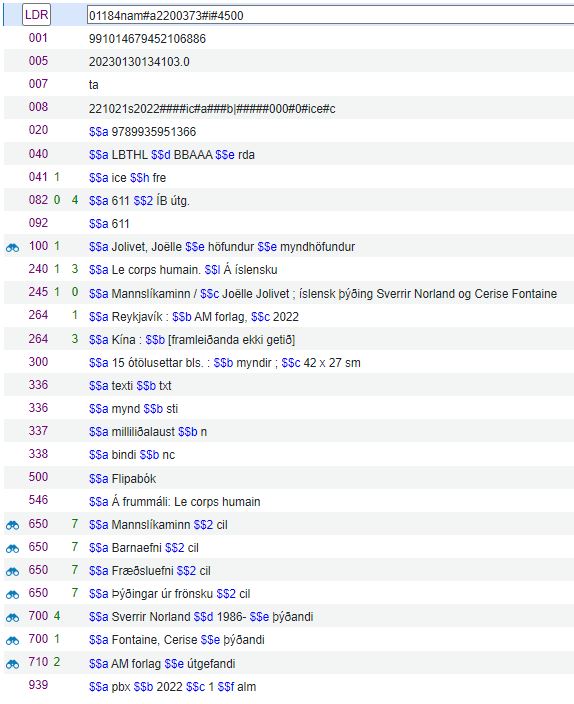This screenshot has width=574, height=704.
Task: Click field 338 bindi nc row
Action: (x=132, y=455)
